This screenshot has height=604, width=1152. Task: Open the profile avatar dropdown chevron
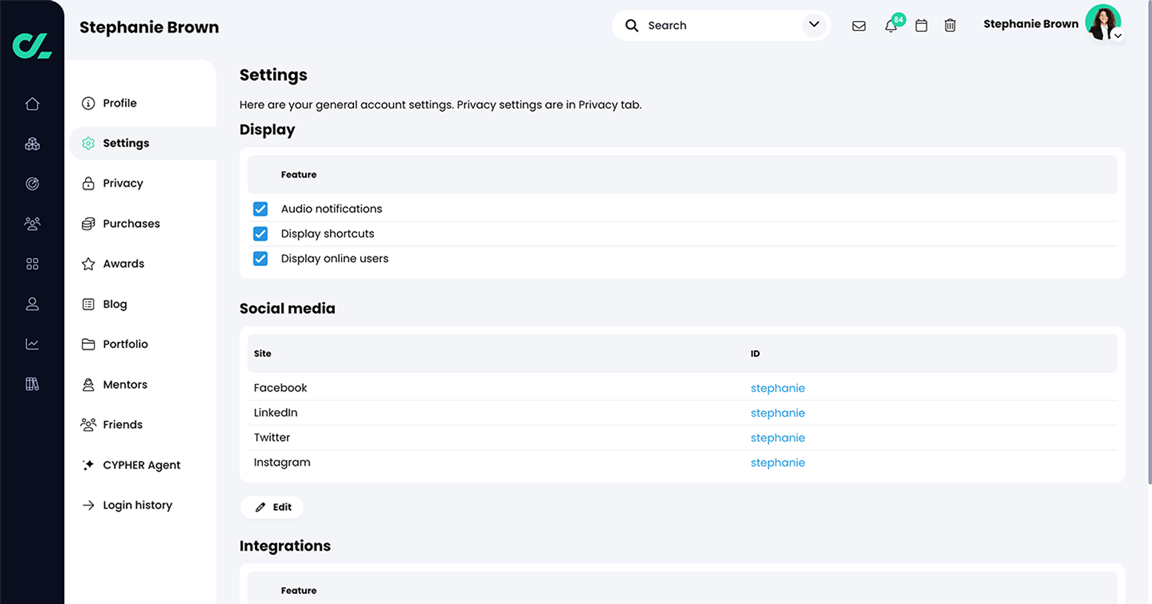1117,34
